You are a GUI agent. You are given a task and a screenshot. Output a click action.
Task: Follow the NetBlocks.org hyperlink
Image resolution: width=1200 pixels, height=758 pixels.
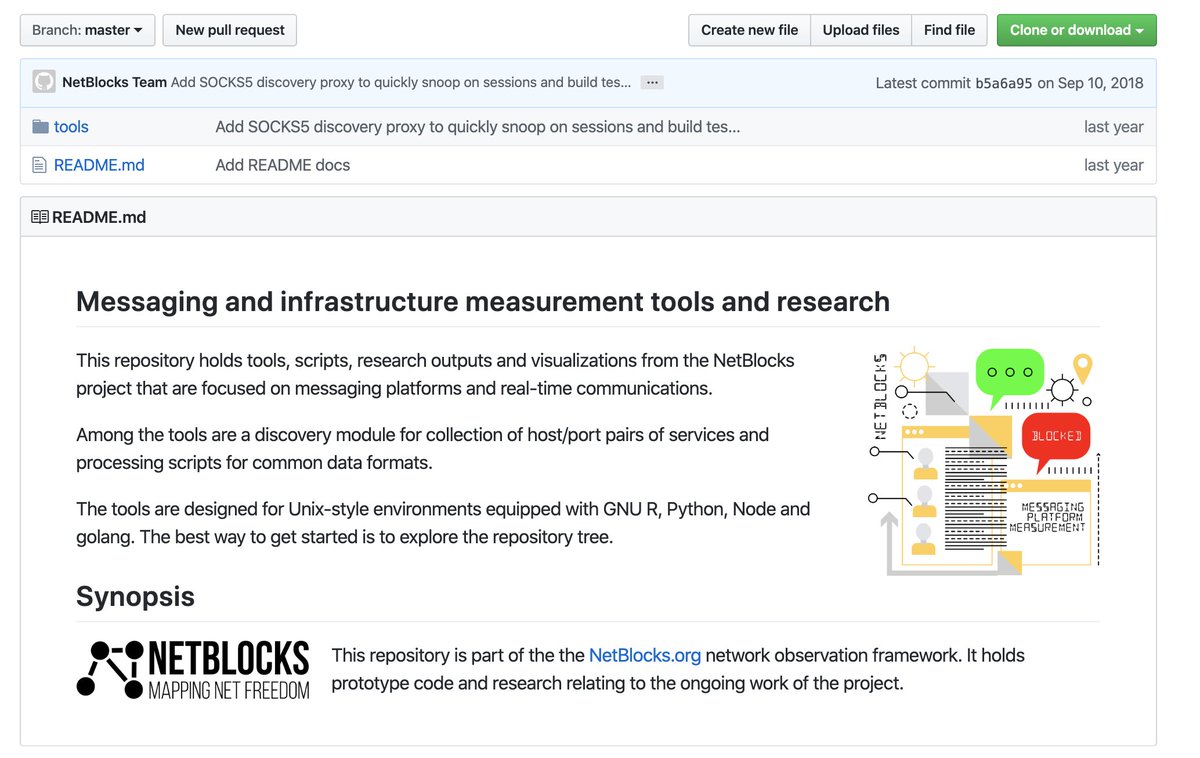coord(645,655)
